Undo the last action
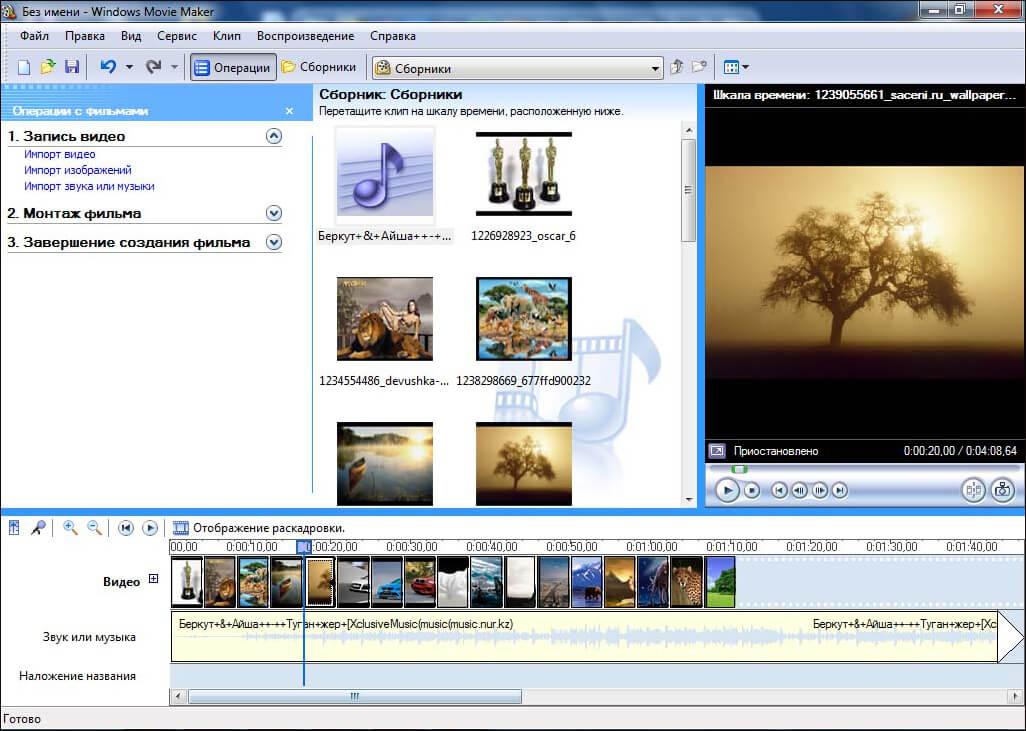 pos(108,67)
